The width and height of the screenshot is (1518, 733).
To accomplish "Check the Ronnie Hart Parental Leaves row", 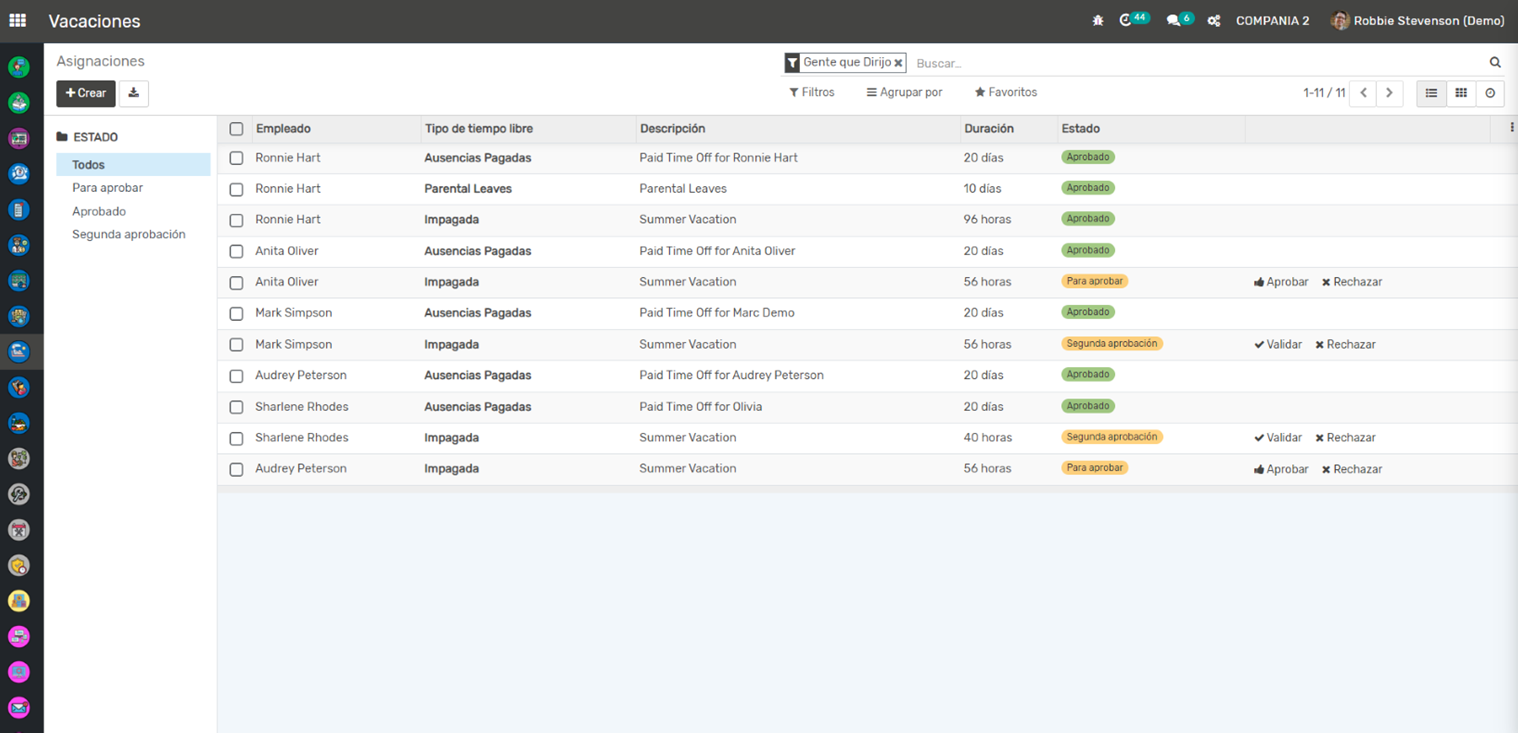I will pos(236,189).
